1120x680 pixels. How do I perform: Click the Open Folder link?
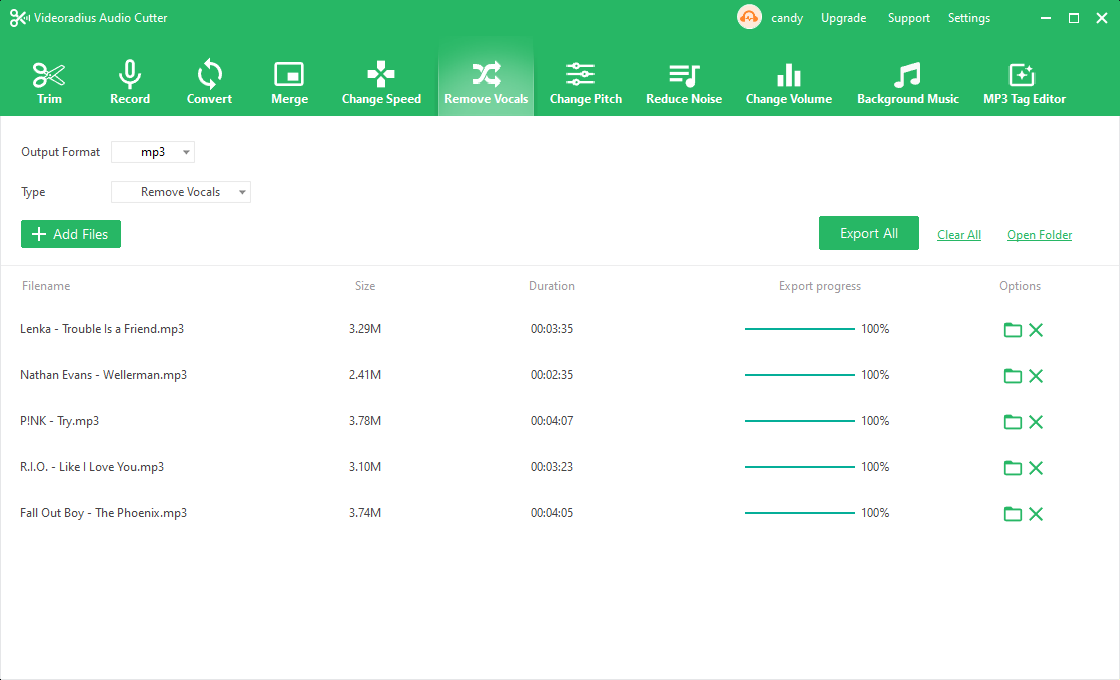coord(1039,235)
